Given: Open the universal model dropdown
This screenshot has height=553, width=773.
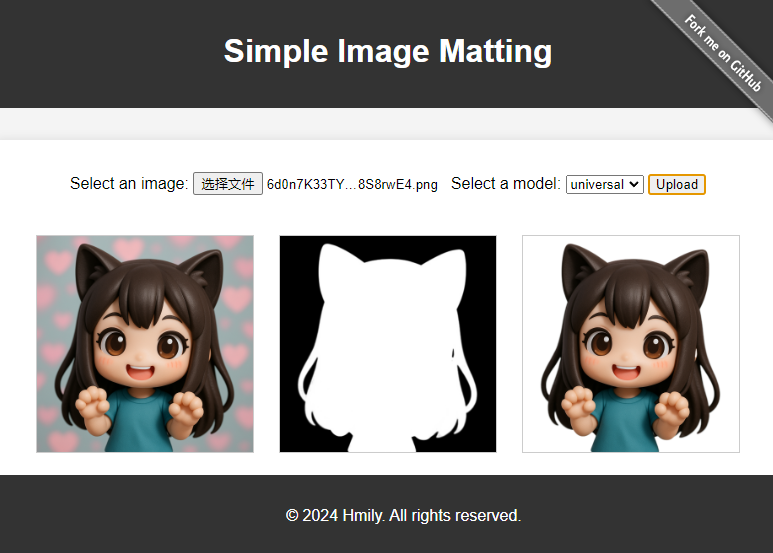Looking at the screenshot, I should 604,184.
